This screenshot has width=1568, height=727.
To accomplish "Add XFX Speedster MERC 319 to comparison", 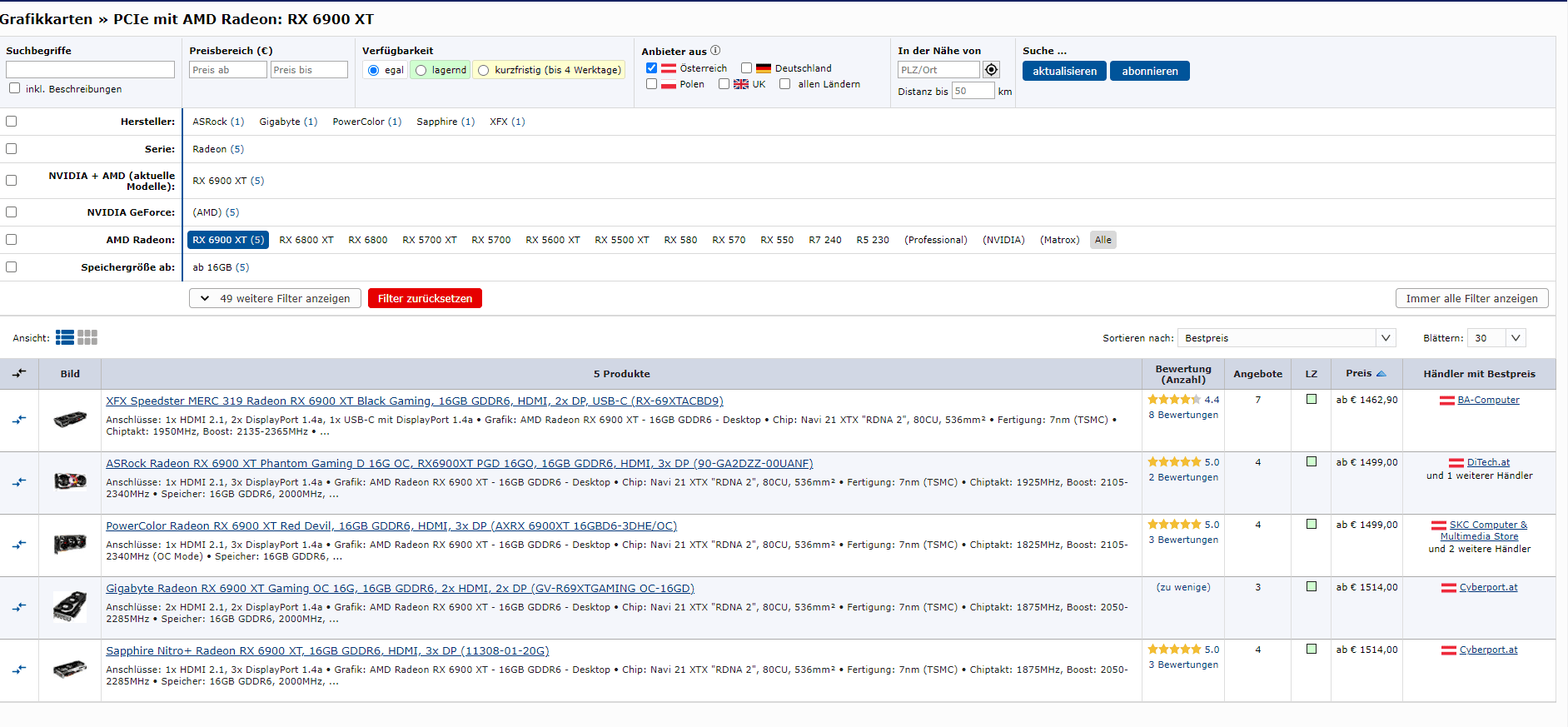I will tap(19, 420).
